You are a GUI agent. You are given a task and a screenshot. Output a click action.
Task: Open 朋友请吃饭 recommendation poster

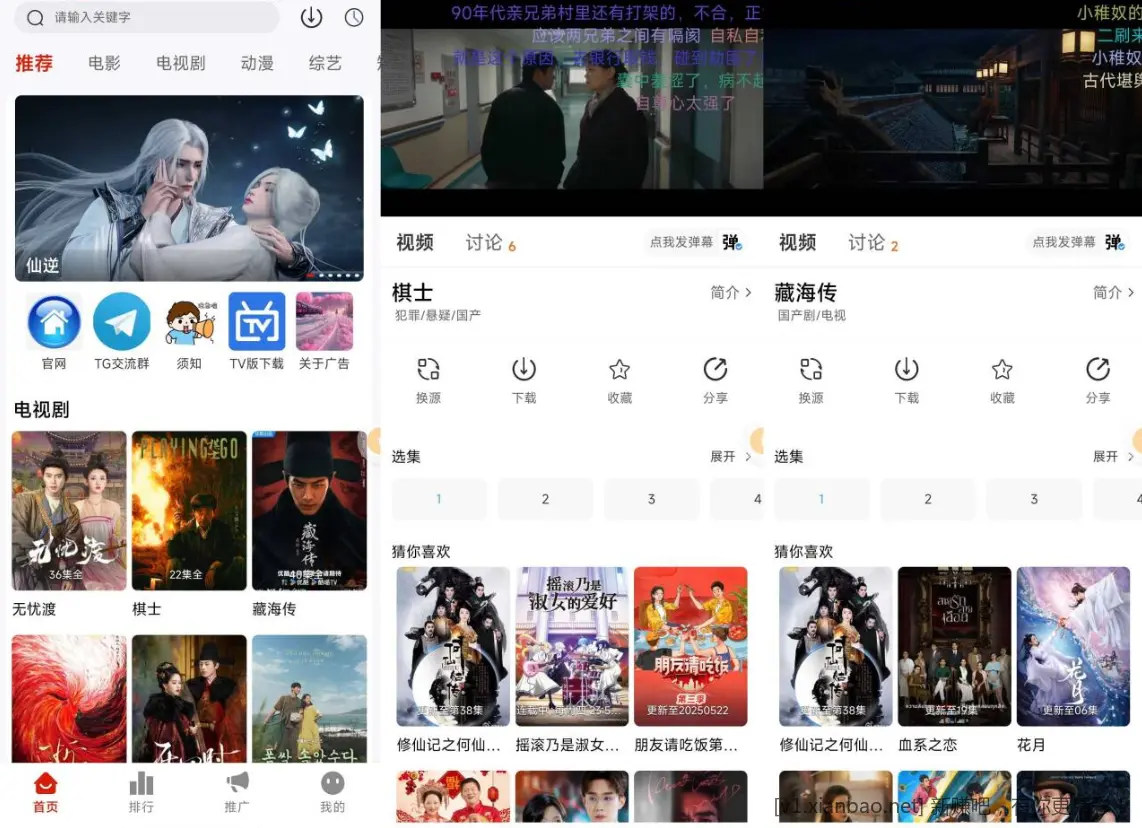[x=691, y=647]
